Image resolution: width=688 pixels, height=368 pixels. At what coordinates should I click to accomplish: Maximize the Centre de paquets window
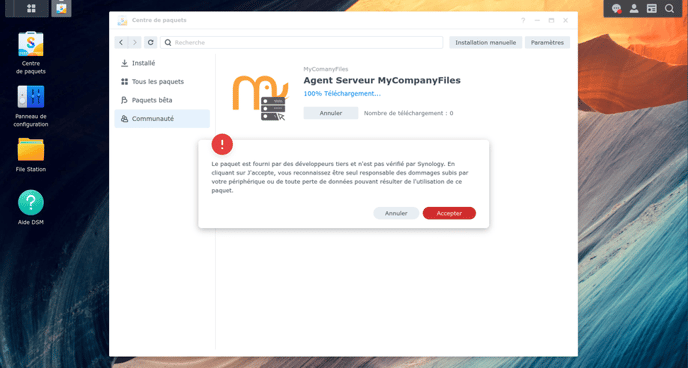(x=551, y=20)
